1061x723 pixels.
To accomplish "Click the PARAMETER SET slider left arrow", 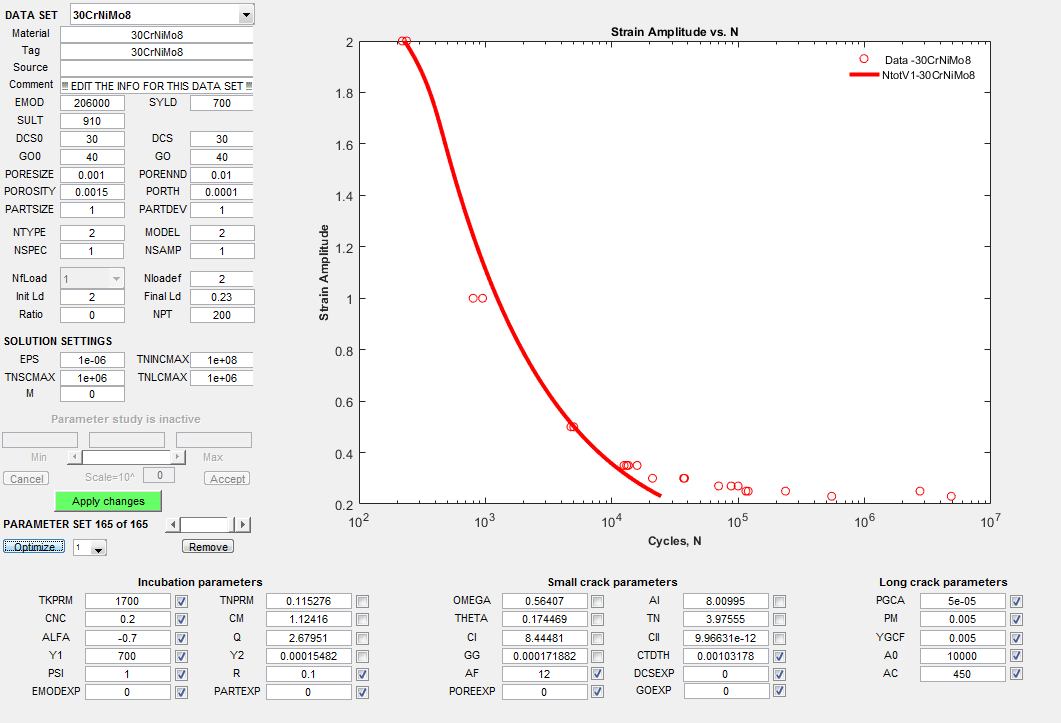I will (172, 525).
